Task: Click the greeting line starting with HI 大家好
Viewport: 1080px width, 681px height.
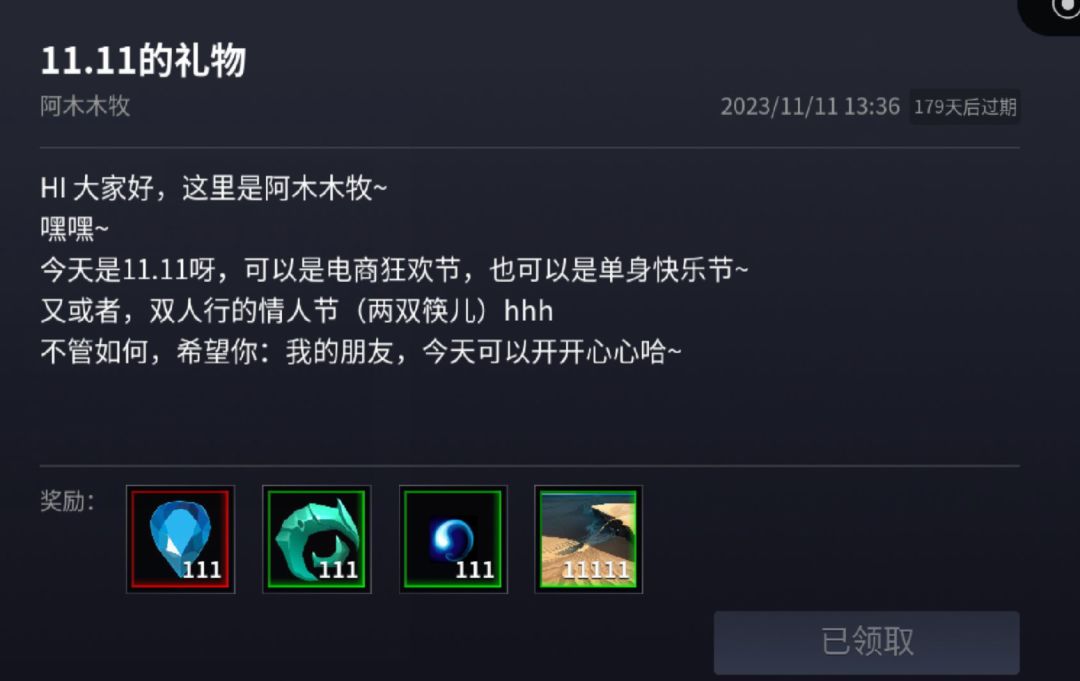Action: (x=214, y=188)
